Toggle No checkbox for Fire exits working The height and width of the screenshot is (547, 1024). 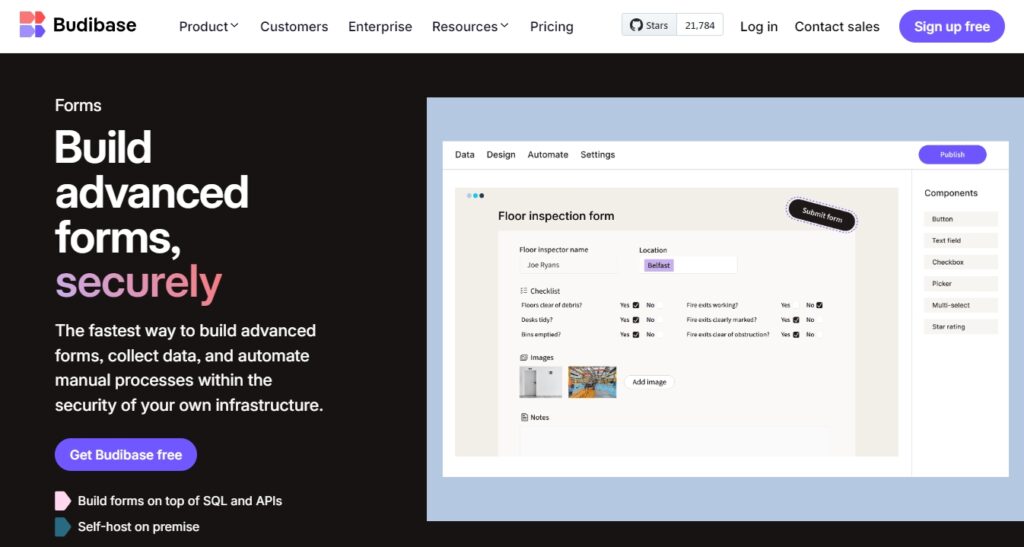[819, 305]
